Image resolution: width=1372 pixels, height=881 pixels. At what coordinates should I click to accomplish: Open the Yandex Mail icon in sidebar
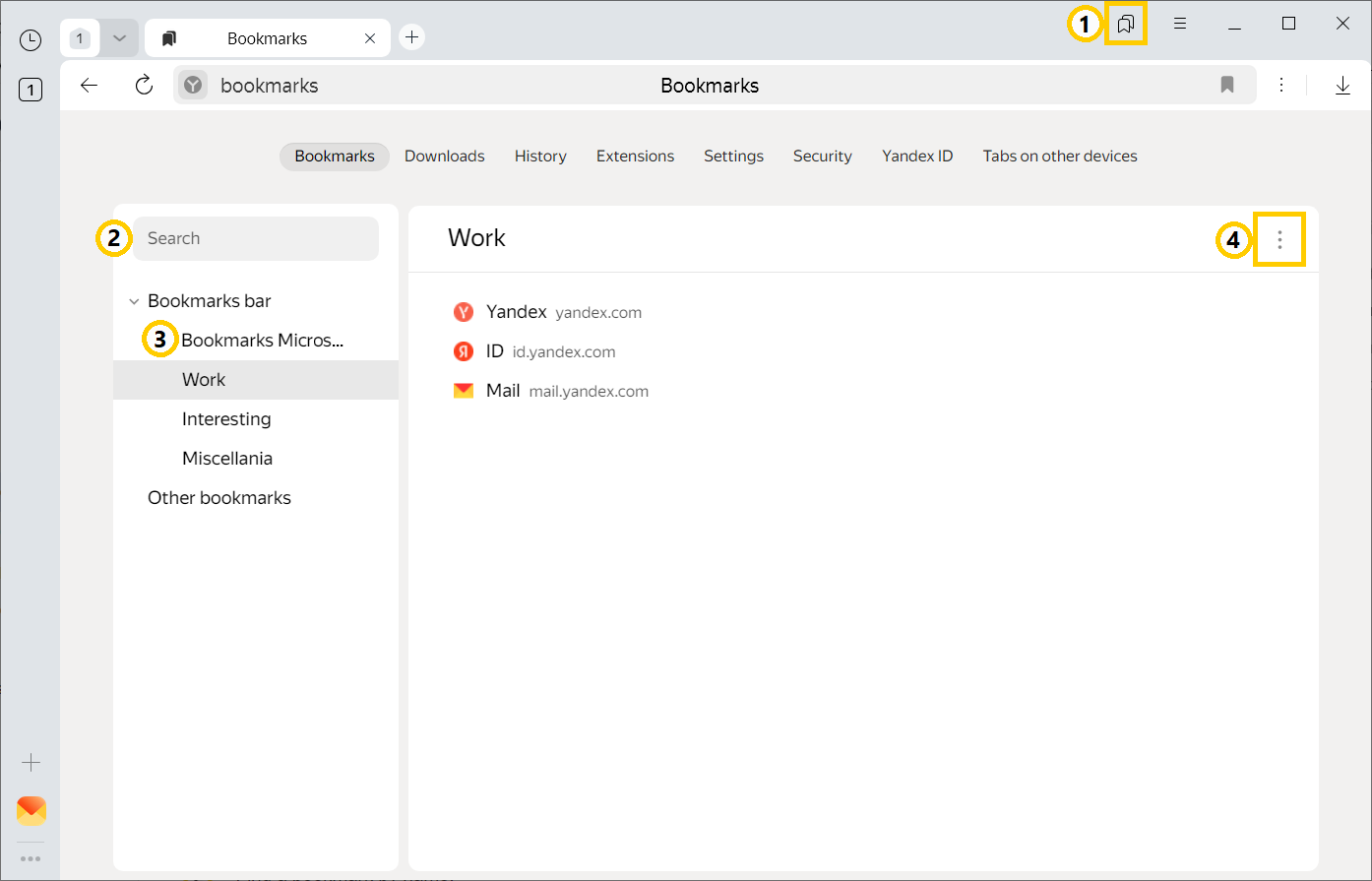click(x=31, y=810)
